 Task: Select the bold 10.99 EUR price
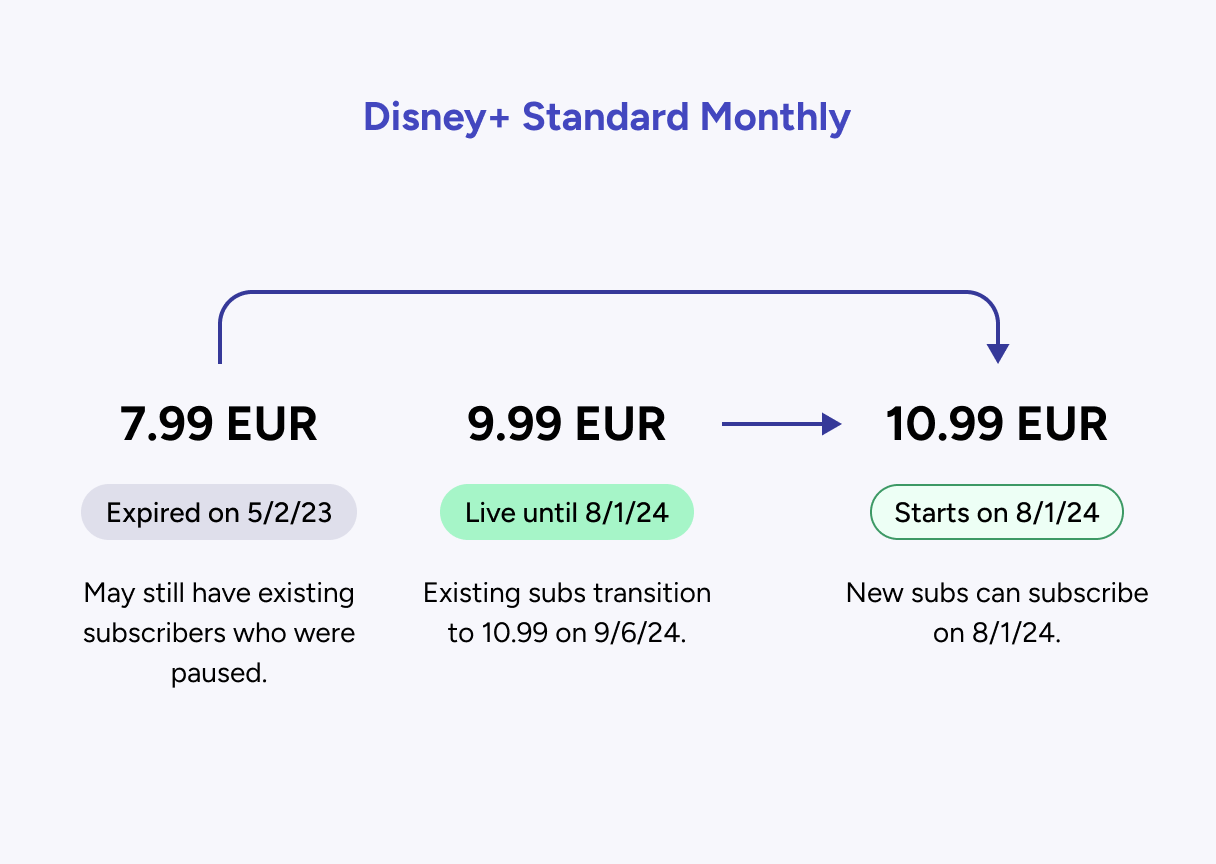997,425
